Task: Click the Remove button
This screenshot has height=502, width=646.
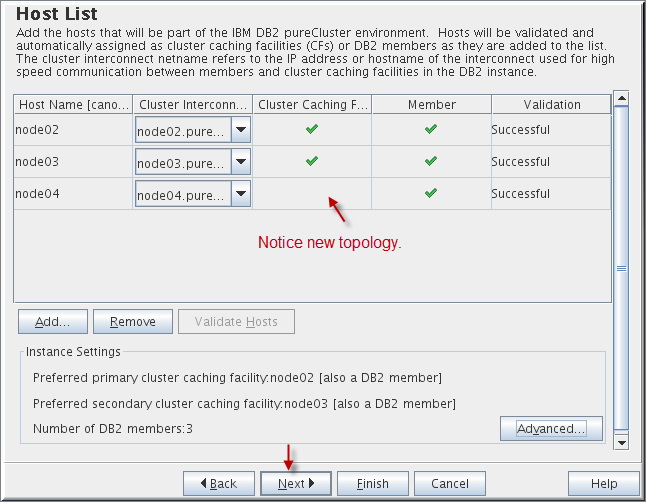Action: tap(133, 321)
